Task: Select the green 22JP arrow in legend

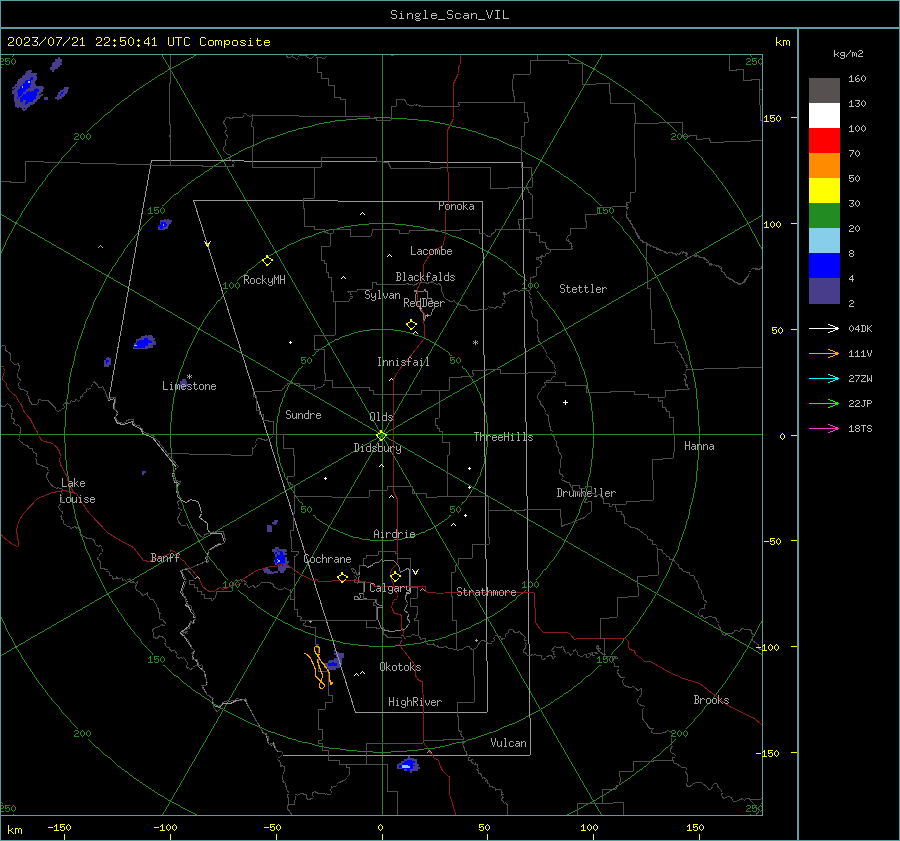Action: [x=824, y=404]
